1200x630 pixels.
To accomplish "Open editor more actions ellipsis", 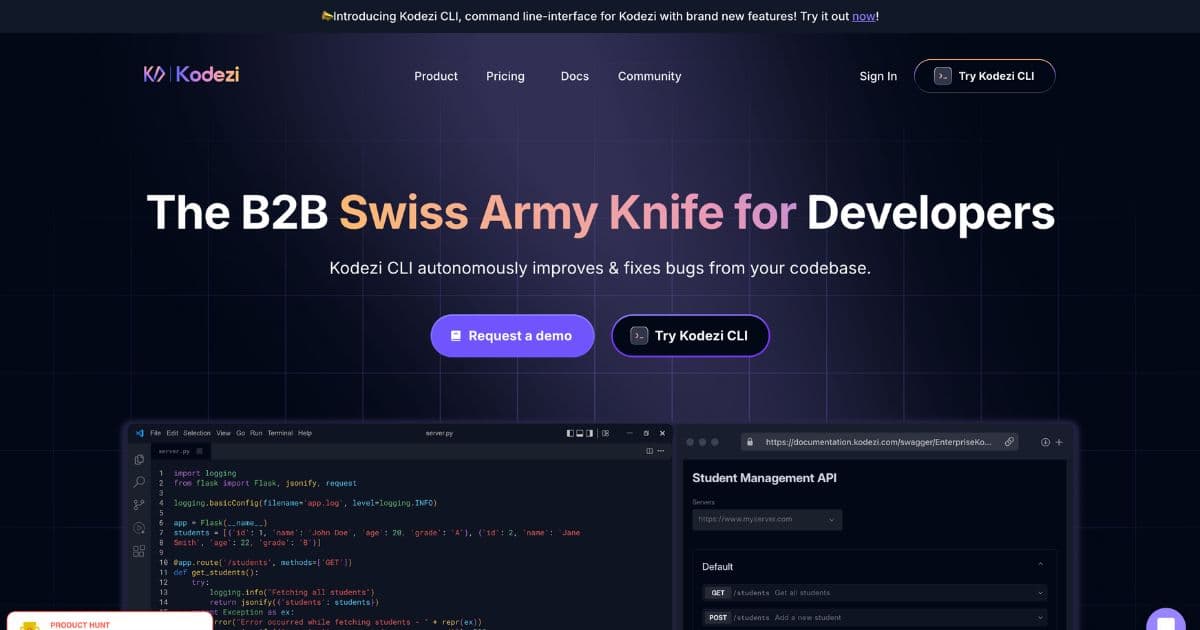I will (x=661, y=452).
